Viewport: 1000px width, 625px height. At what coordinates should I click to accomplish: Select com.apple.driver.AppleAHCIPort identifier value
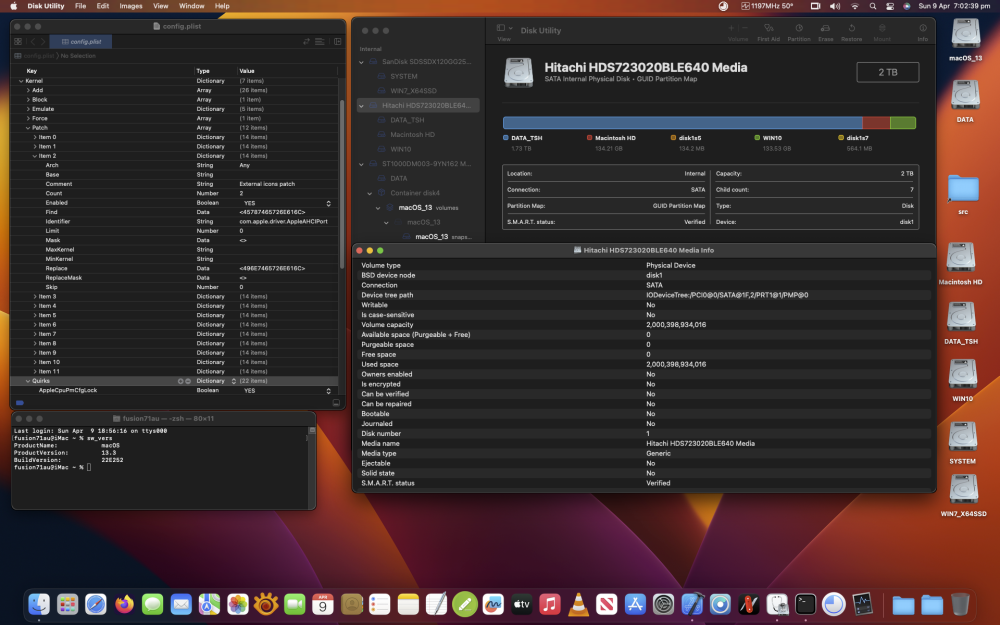[x=283, y=221]
